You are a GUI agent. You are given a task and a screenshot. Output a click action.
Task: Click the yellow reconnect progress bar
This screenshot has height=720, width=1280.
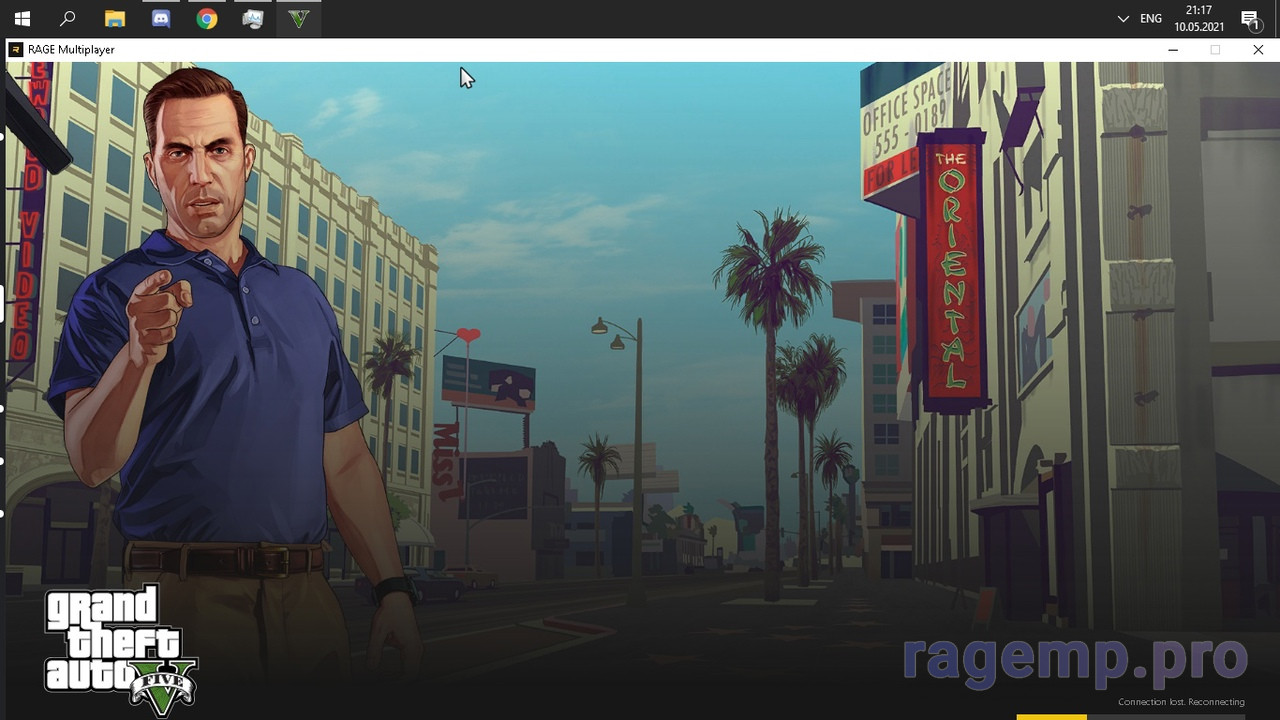pos(1051,717)
